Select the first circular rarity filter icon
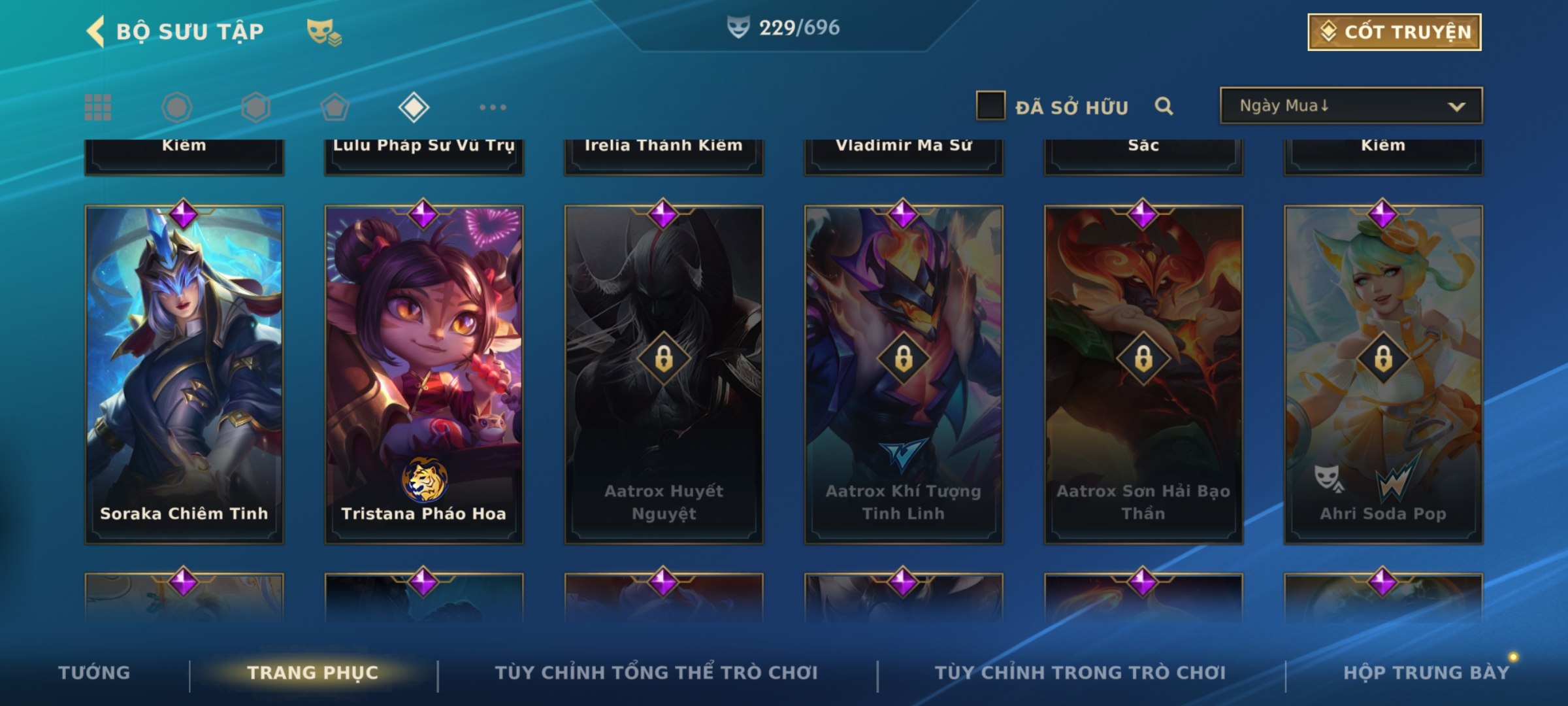Screen dimensions: 1568x706 tap(177, 107)
